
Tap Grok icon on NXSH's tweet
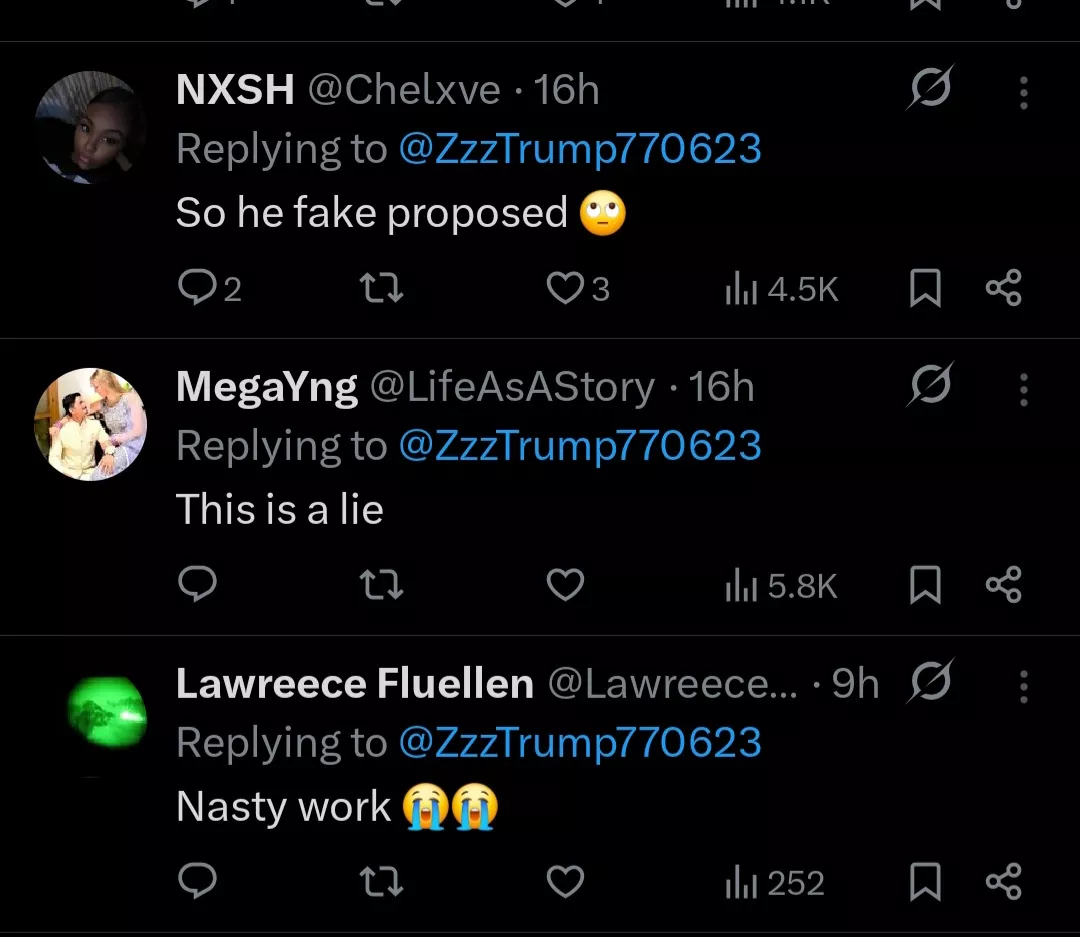pos(930,89)
